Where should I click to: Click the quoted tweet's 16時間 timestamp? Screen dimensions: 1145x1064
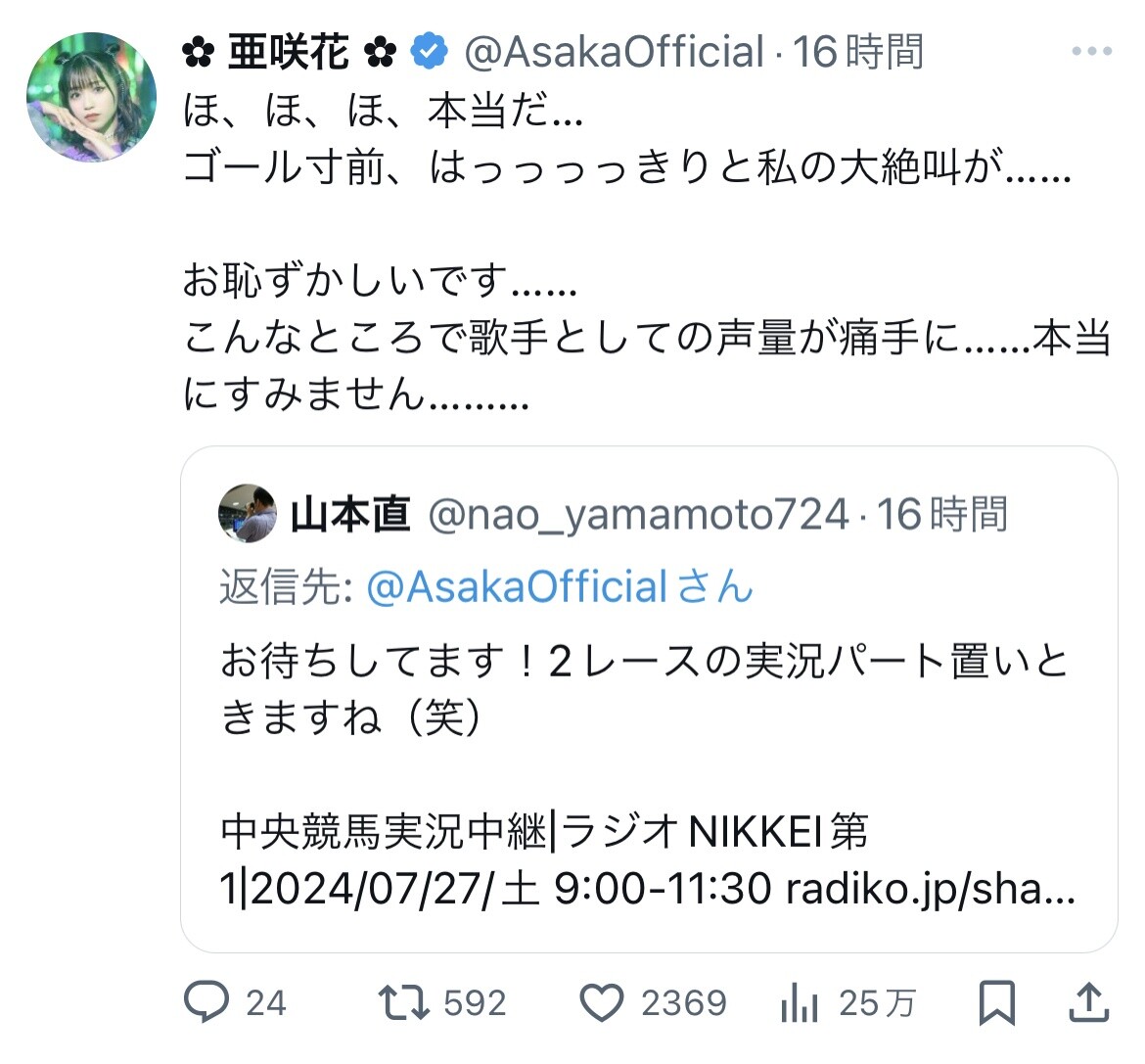[941, 514]
